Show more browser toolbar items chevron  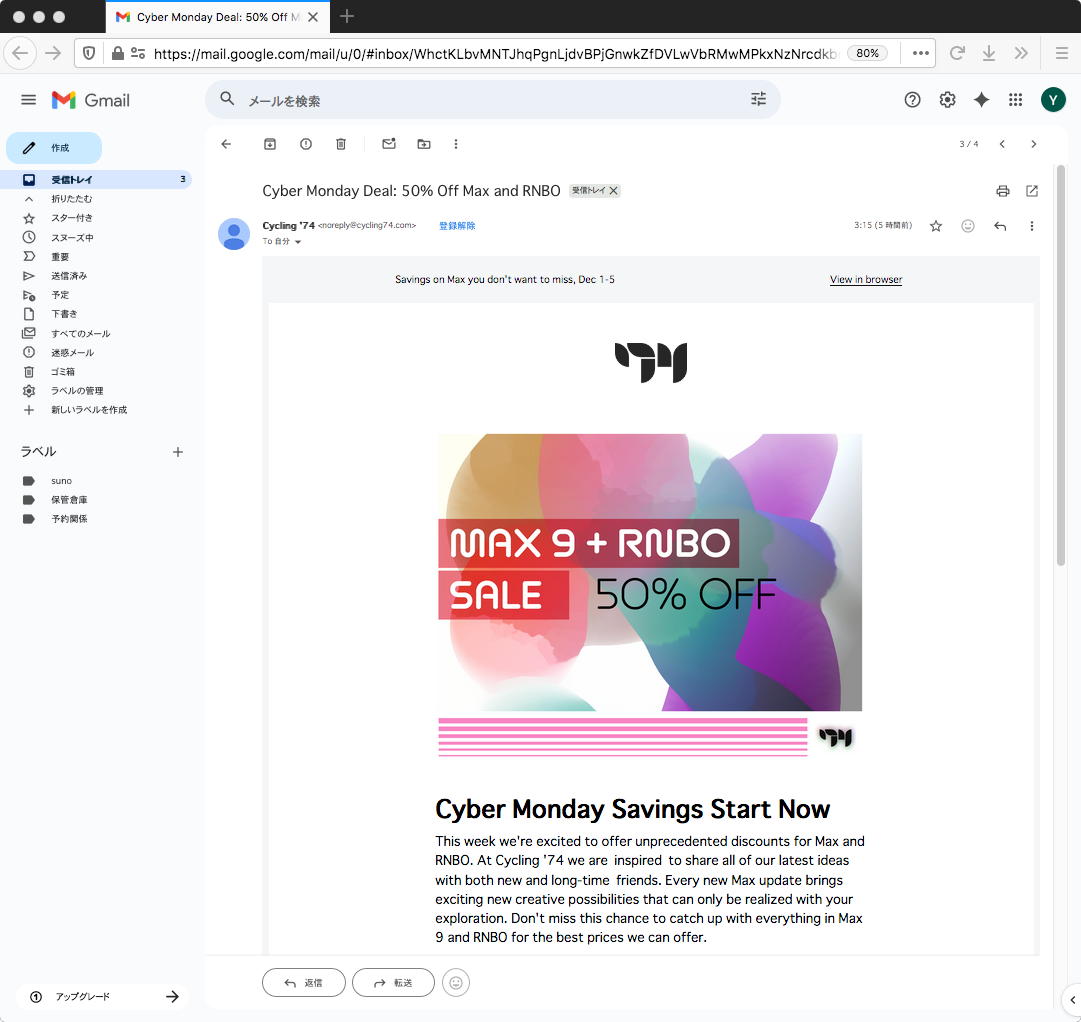coord(1021,53)
